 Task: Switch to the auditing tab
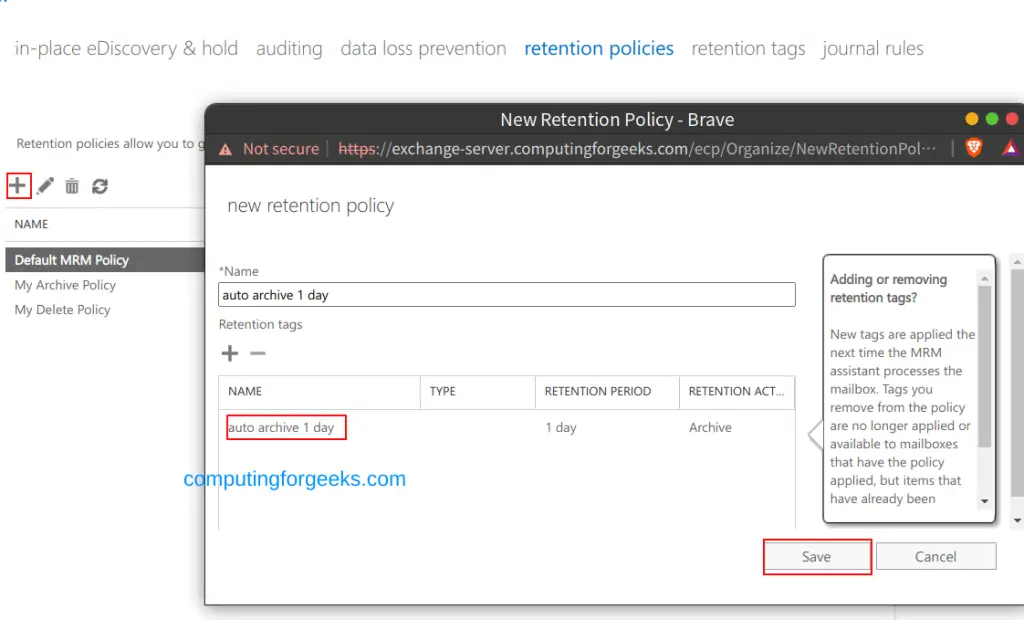pyautogui.click(x=289, y=48)
